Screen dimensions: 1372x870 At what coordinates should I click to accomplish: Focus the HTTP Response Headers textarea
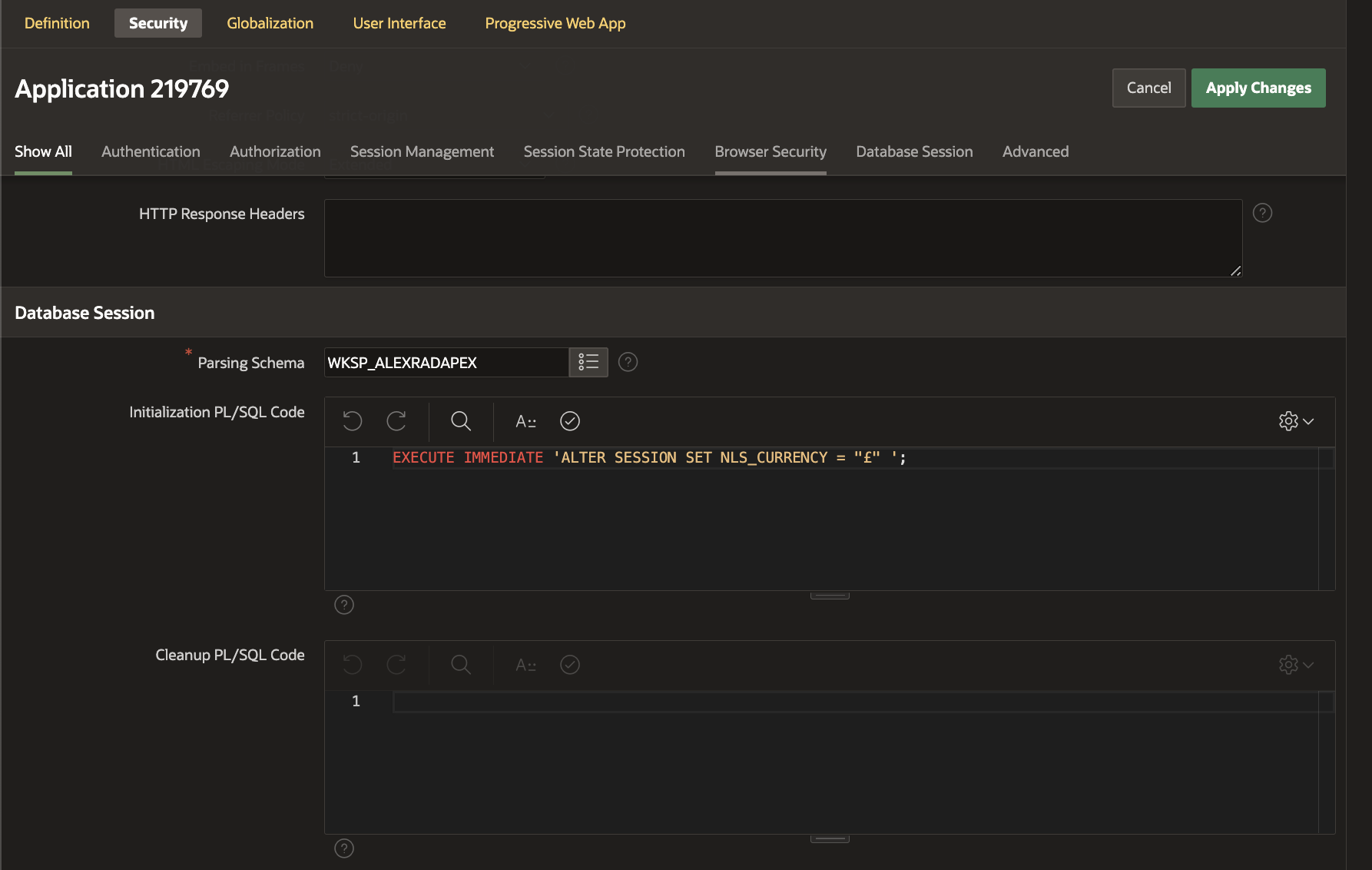click(783, 238)
